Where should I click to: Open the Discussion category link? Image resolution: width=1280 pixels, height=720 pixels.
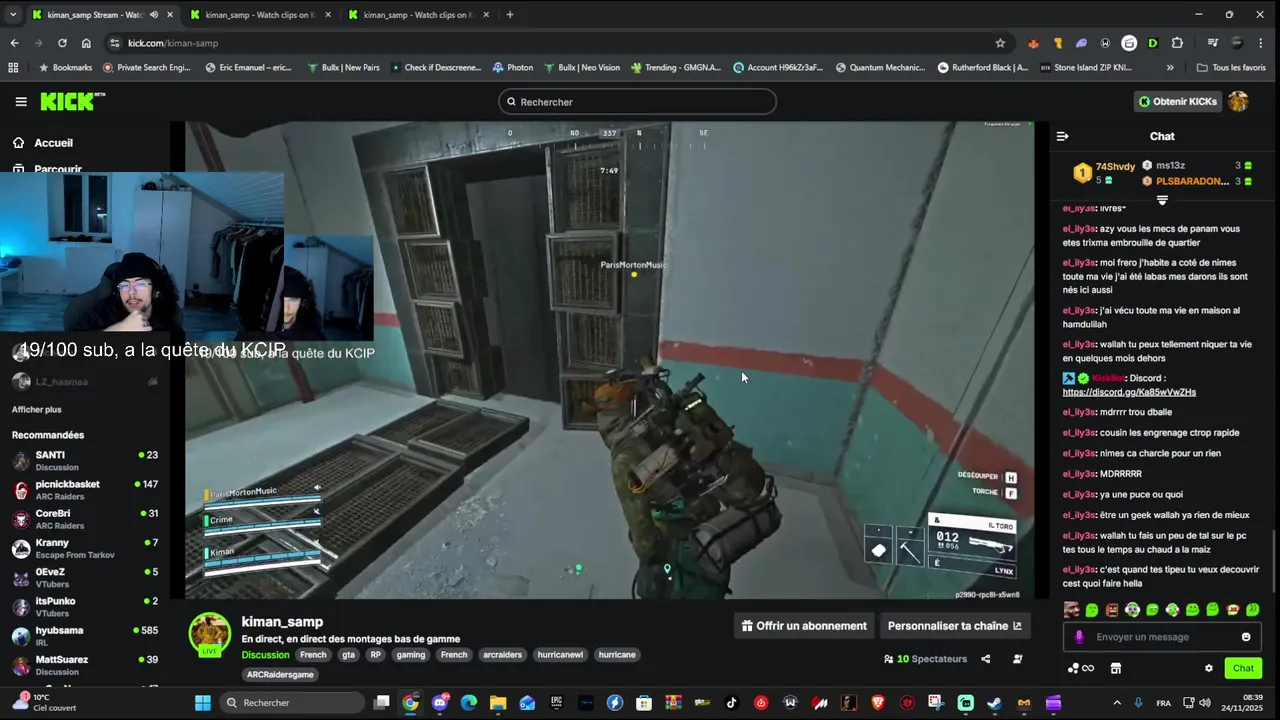(x=265, y=655)
